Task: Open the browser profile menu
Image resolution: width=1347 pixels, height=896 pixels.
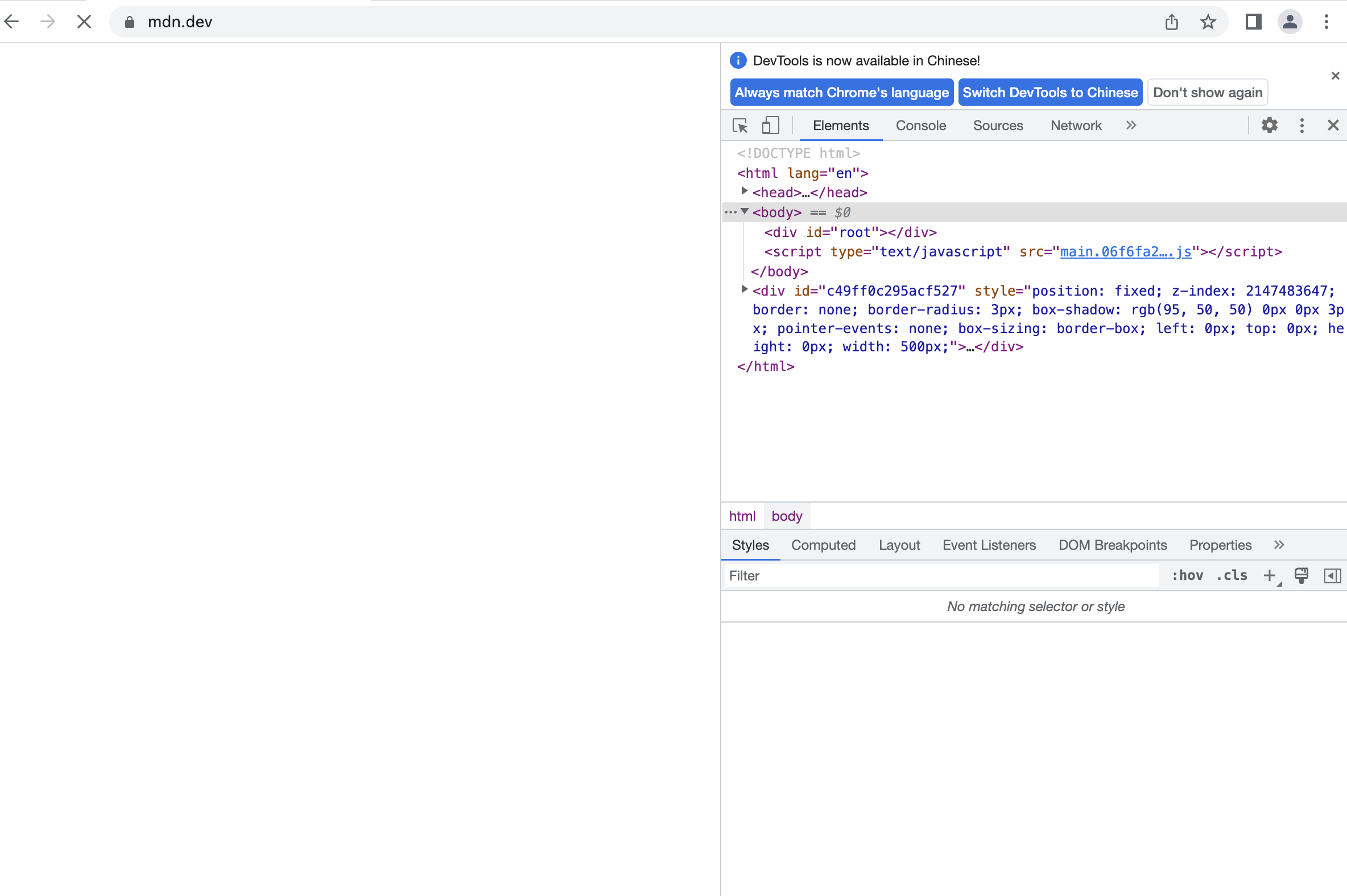Action: pyautogui.click(x=1289, y=22)
